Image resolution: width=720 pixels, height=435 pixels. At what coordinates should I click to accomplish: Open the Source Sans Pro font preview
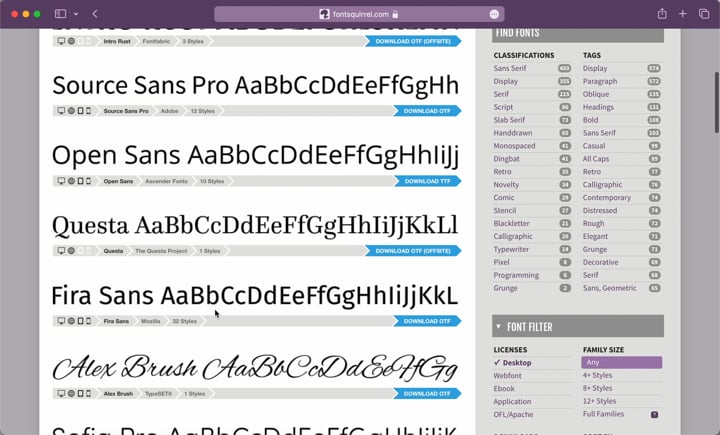click(255, 85)
